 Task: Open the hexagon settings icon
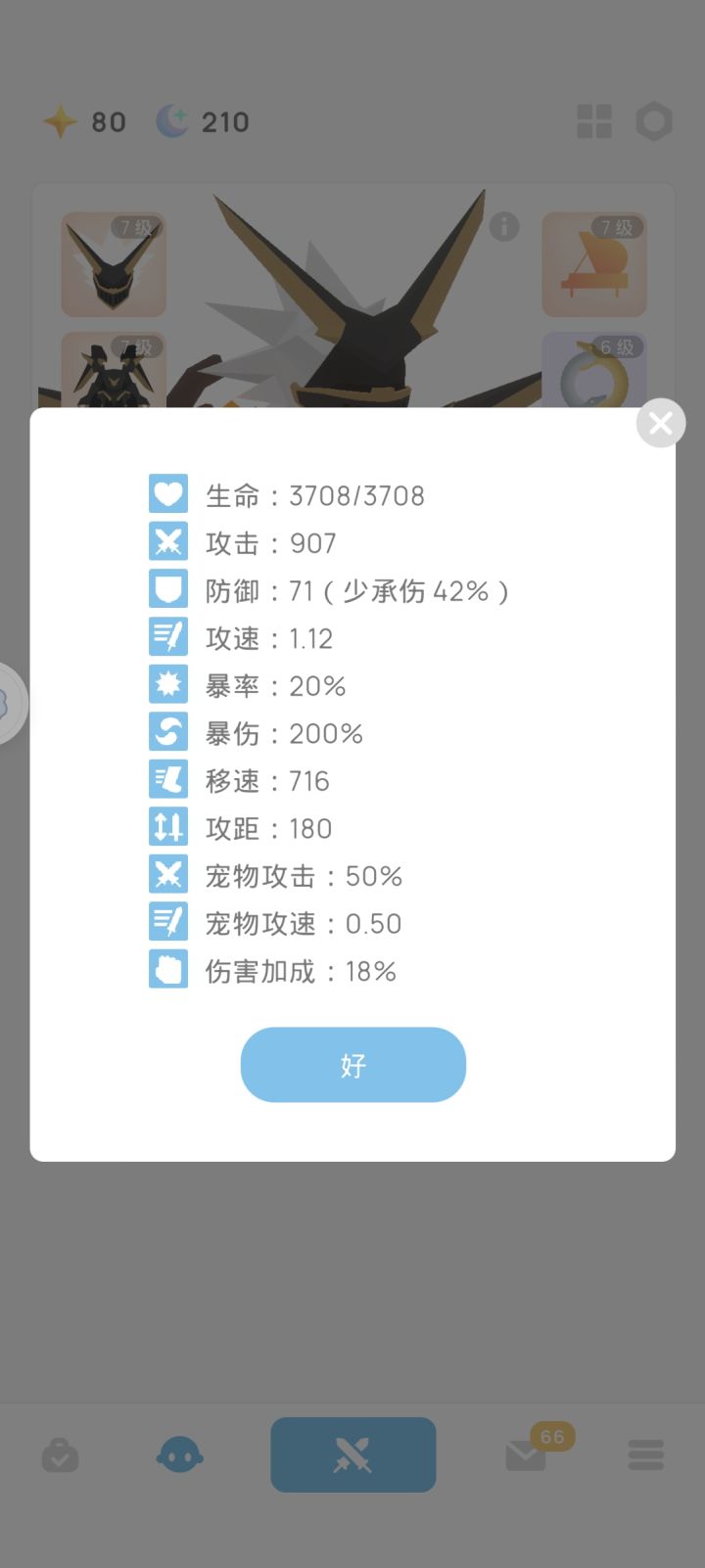tap(654, 122)
